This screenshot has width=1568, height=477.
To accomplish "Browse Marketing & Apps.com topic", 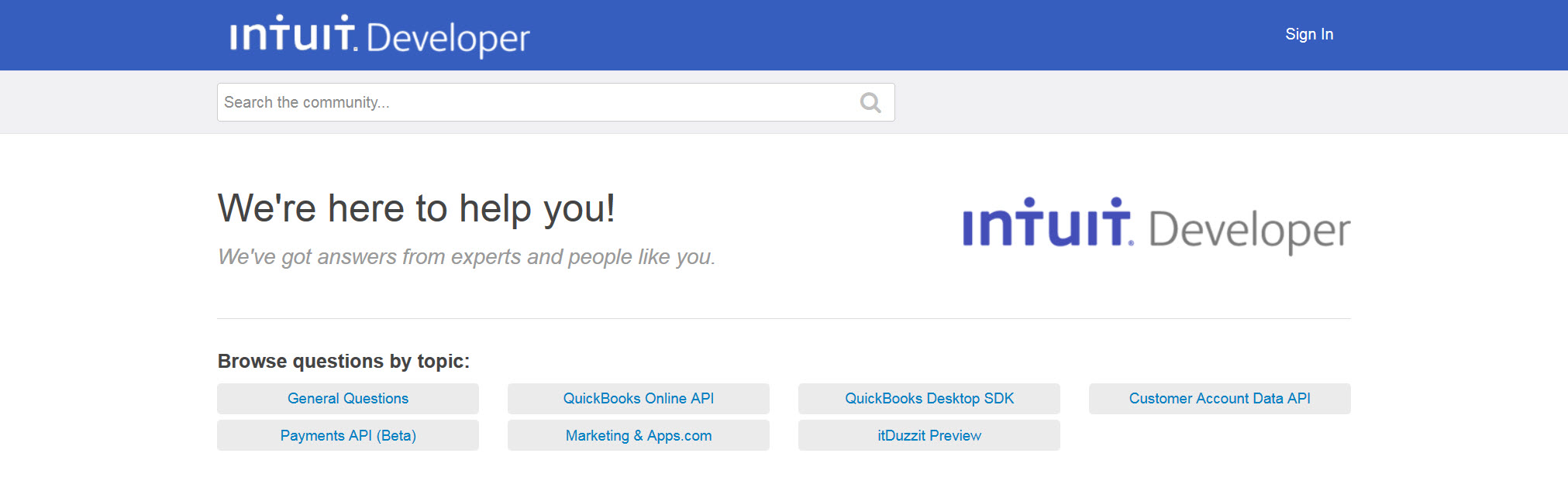I will click(x=639, y=435).
